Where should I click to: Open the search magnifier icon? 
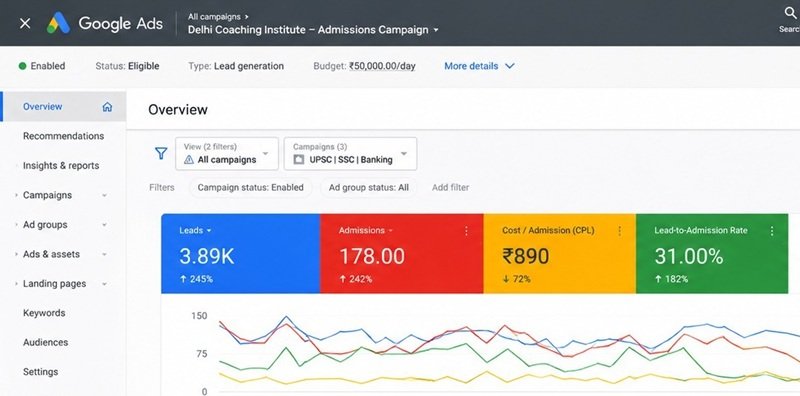[790, 14]
